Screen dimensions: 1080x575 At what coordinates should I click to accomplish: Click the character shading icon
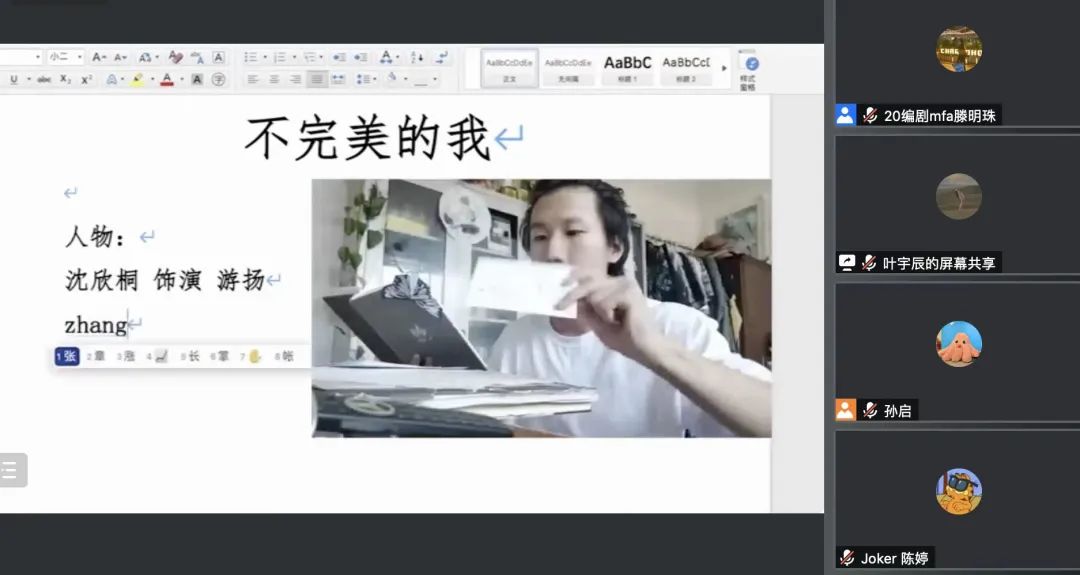pos(197,80)
